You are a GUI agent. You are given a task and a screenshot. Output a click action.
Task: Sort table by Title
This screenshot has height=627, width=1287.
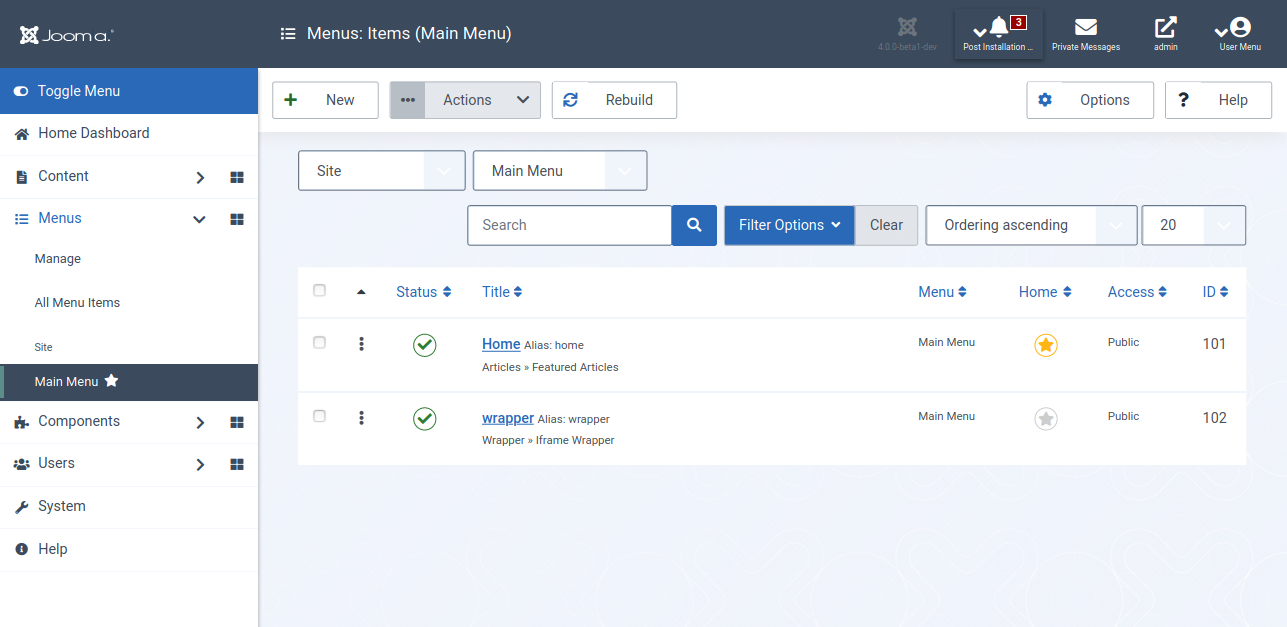click(502, 292)
